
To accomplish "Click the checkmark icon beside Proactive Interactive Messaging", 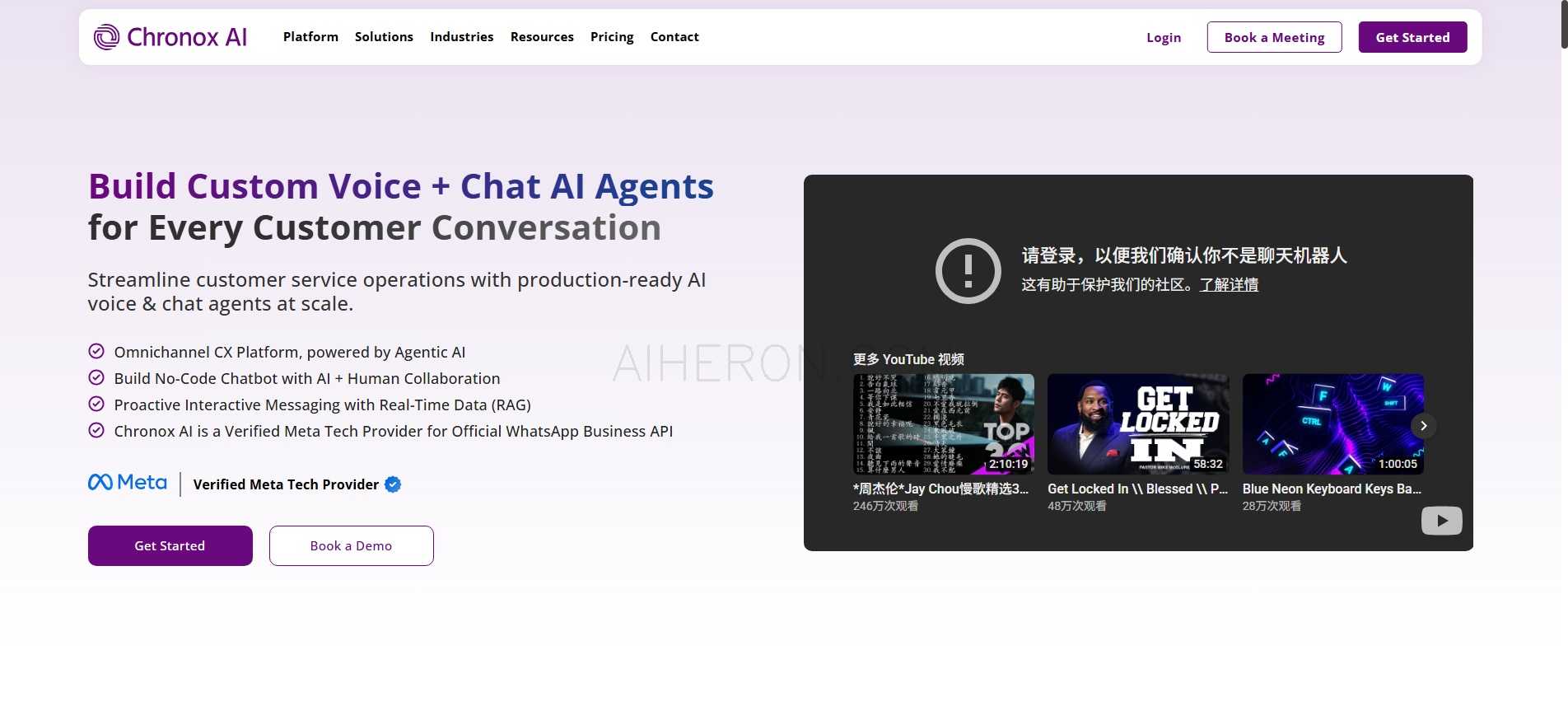I will [x=96, y=405].
